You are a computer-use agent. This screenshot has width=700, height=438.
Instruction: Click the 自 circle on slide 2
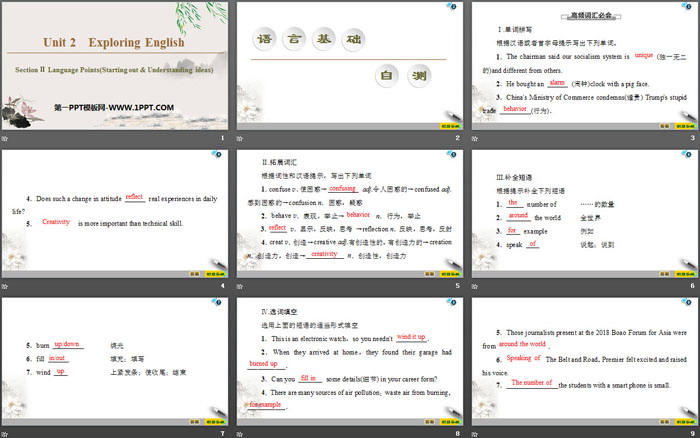387,76
